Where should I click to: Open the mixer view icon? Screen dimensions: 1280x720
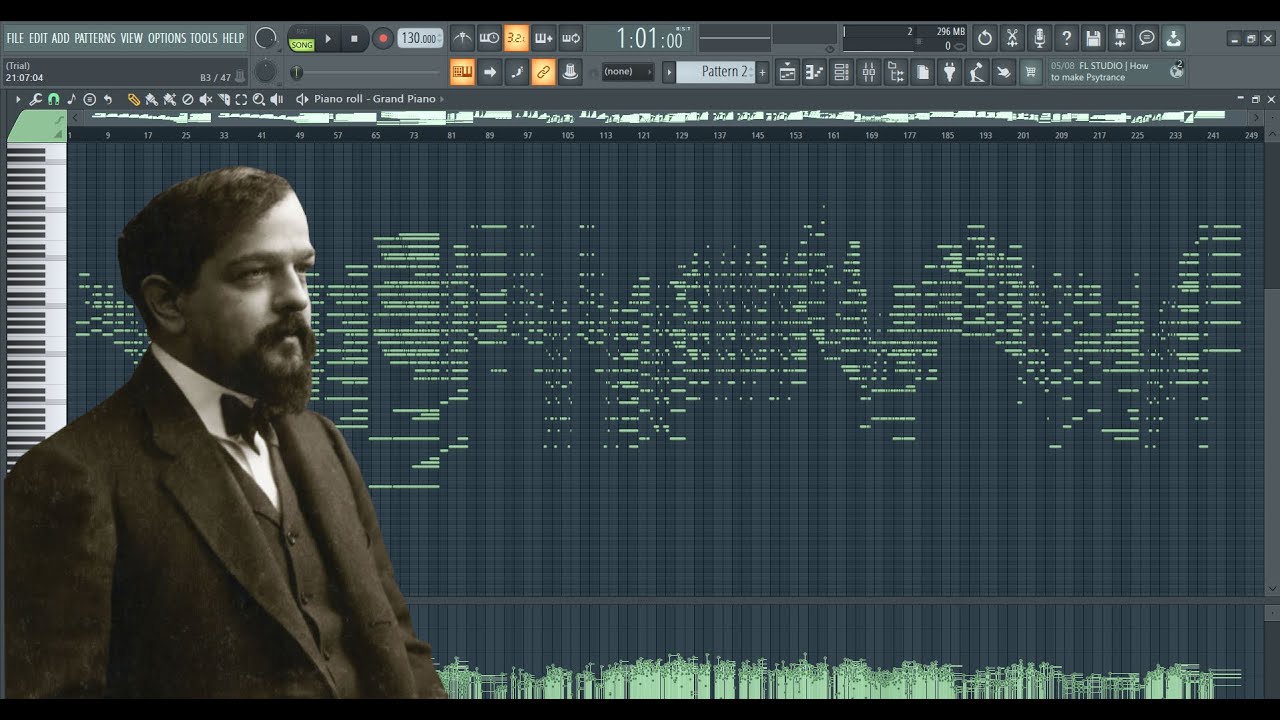(x=868, y=72)
